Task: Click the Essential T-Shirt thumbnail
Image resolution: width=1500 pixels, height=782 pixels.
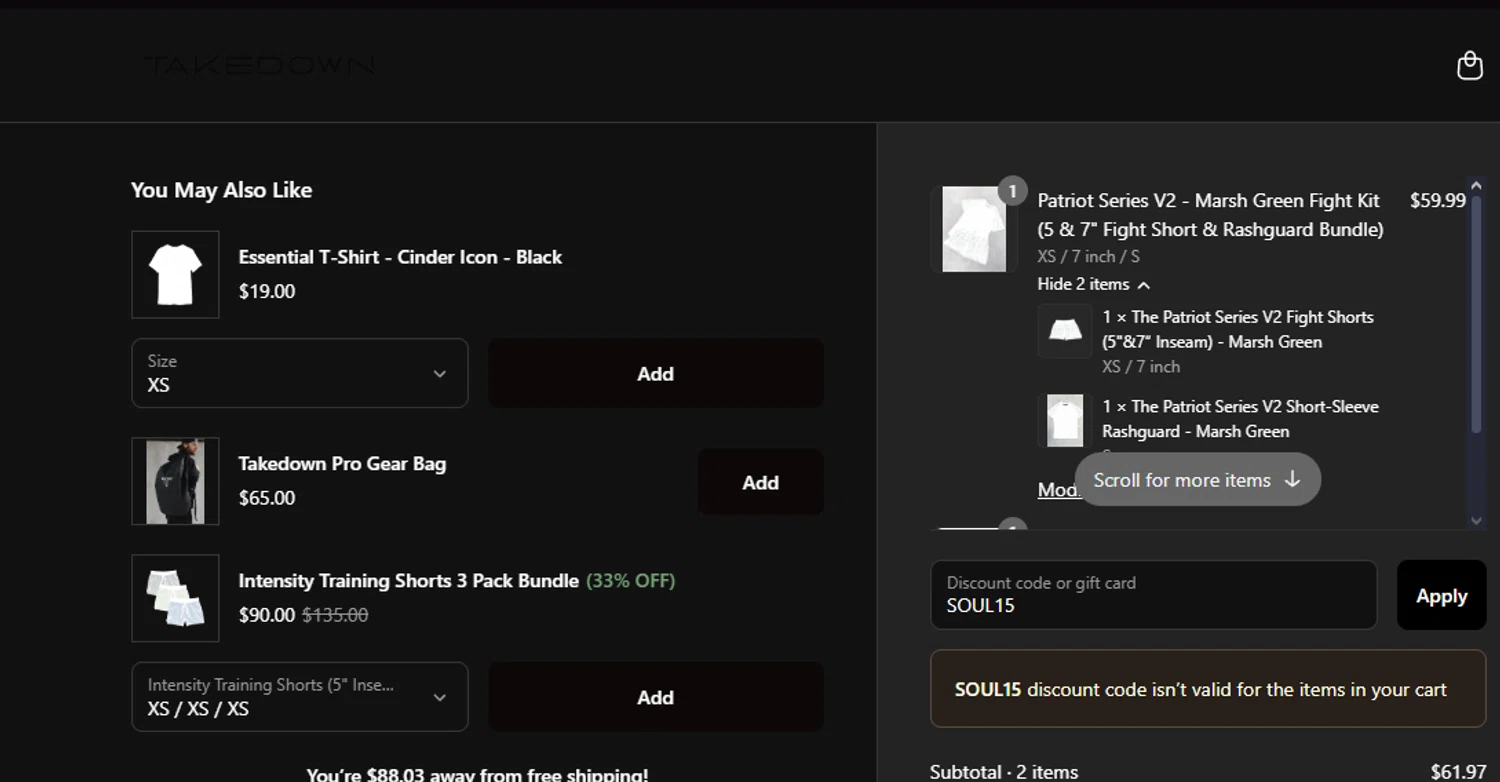Action: click(x=176, y=275)
